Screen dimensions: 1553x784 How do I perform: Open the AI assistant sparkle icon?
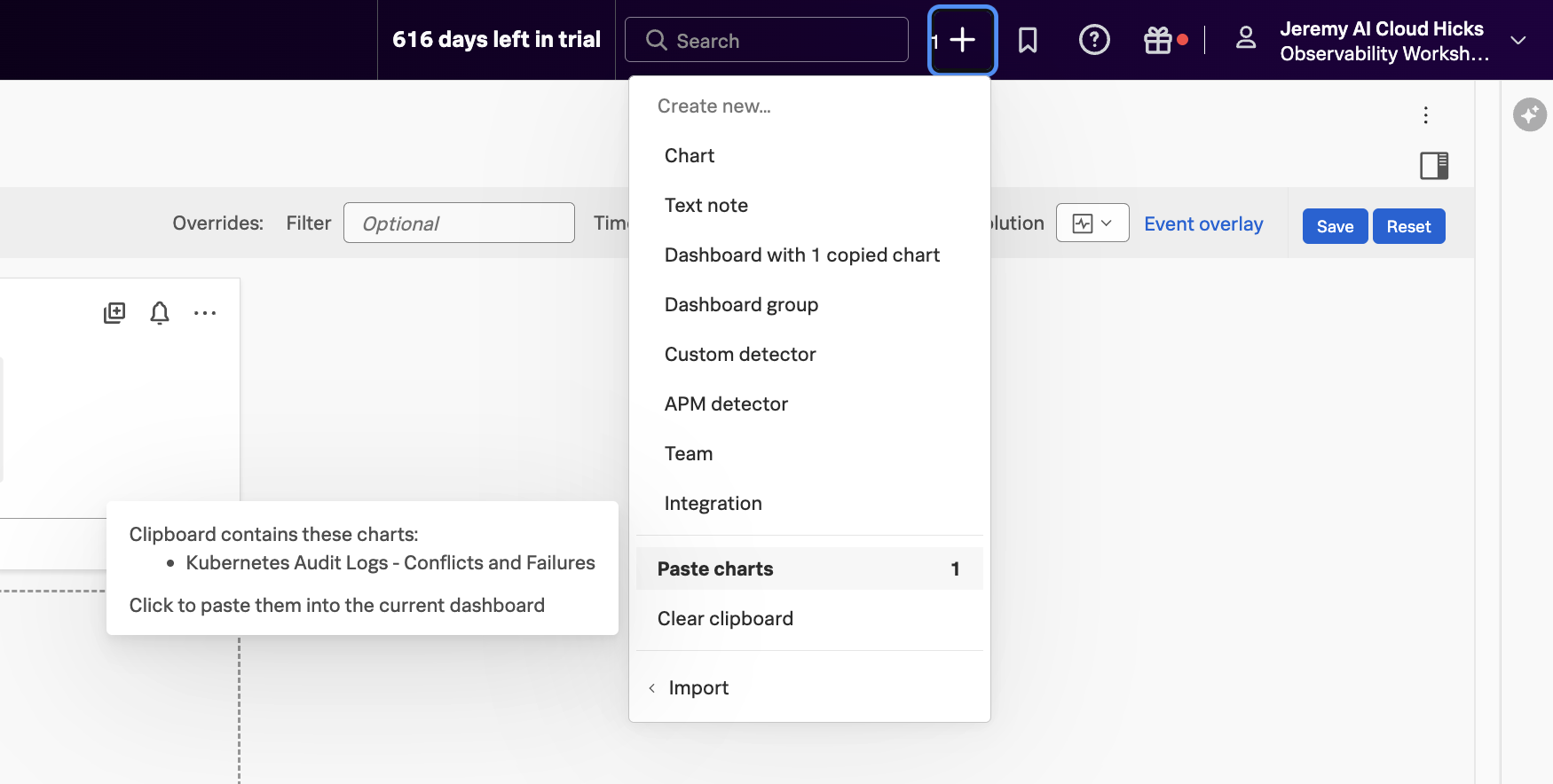click(x=1529, y=114)
